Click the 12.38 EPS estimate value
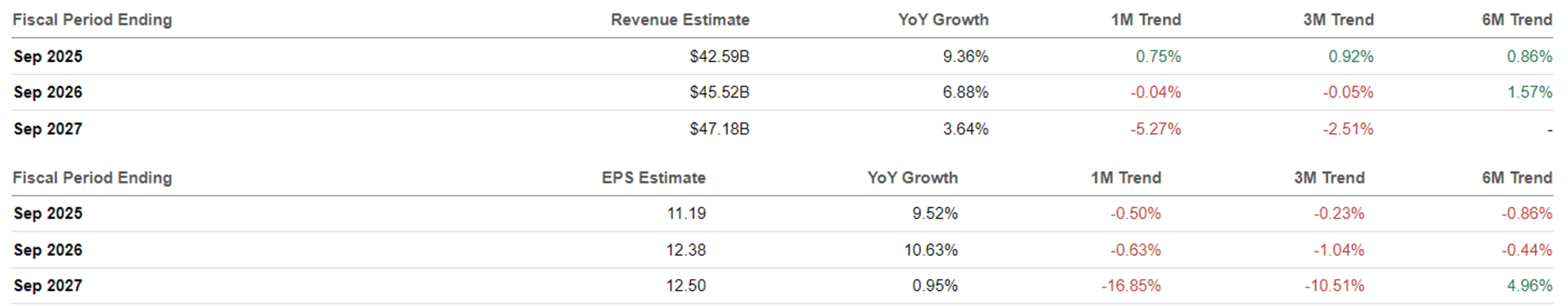 [686, 250]
